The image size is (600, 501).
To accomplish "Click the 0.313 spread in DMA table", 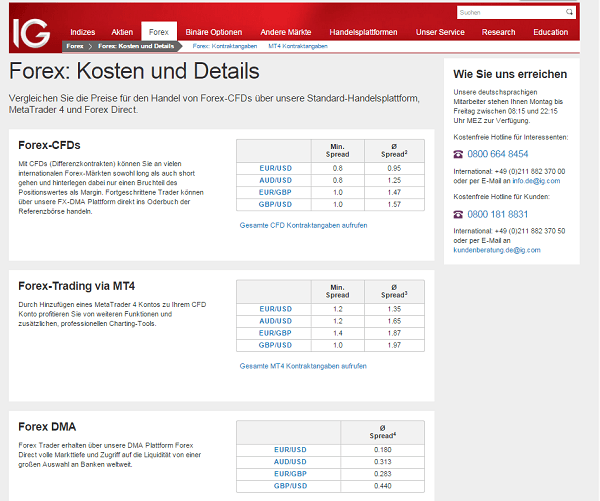I will click(383, 462).
